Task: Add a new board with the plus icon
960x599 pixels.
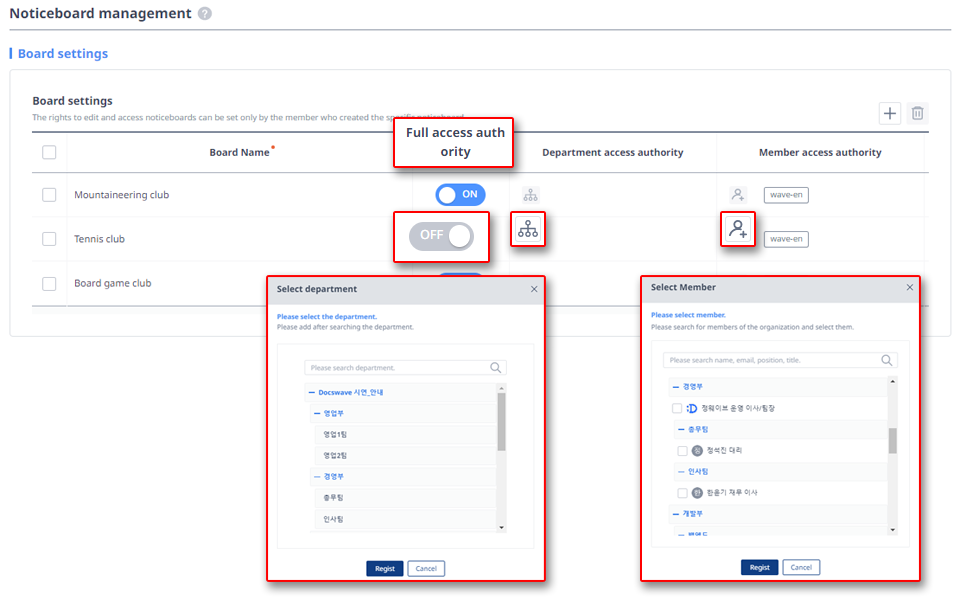Action: 890,113
